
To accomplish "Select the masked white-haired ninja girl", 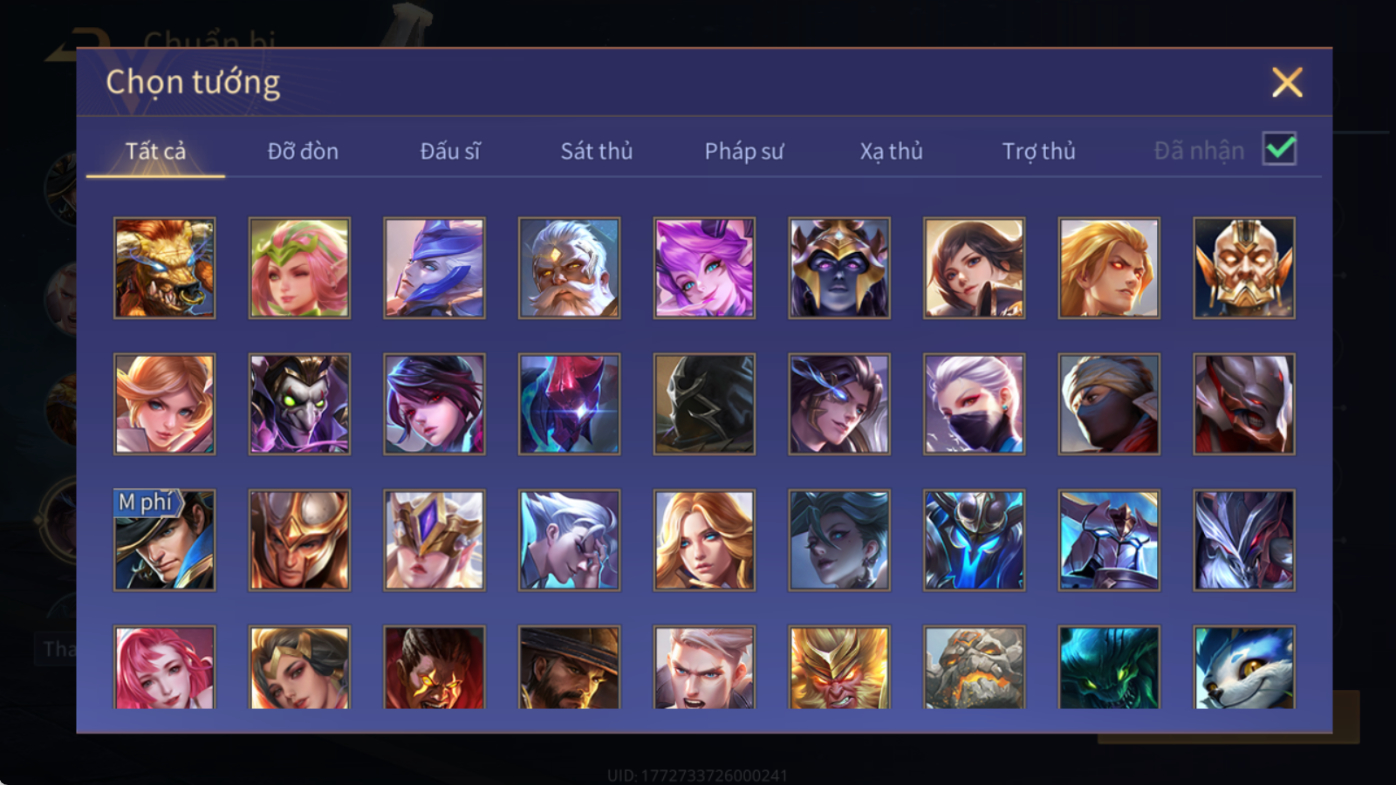I will (x=974, y=404).
